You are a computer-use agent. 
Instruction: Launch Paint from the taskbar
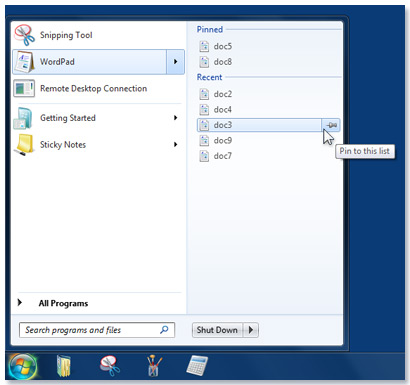[154, 366]
